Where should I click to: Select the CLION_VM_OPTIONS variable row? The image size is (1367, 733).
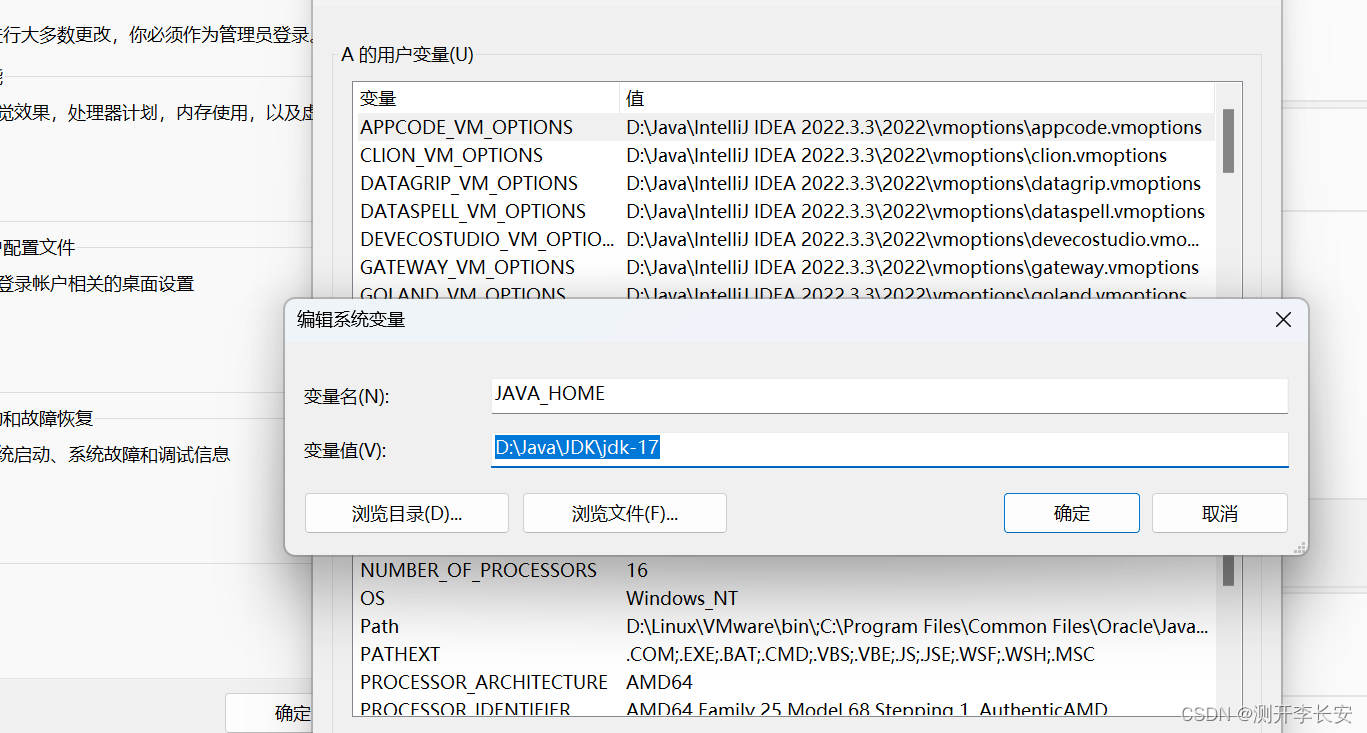(785, 155)
